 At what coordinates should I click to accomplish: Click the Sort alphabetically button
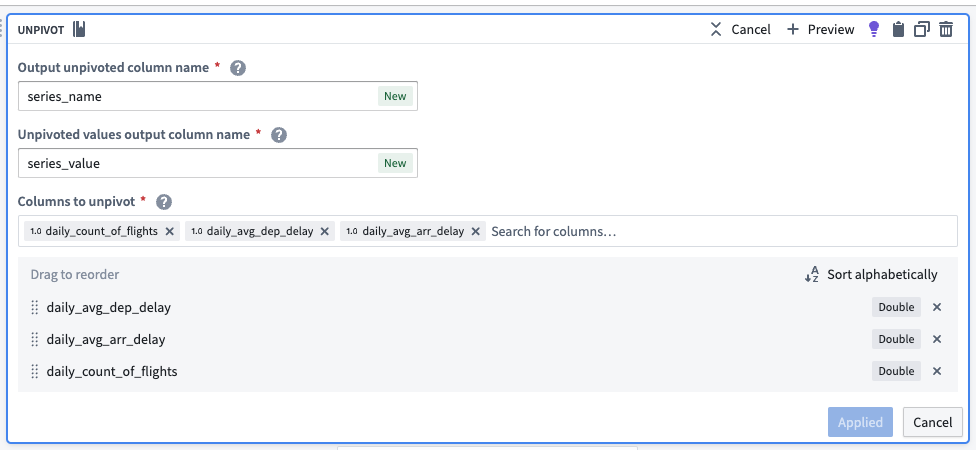(x=870, y=274)
